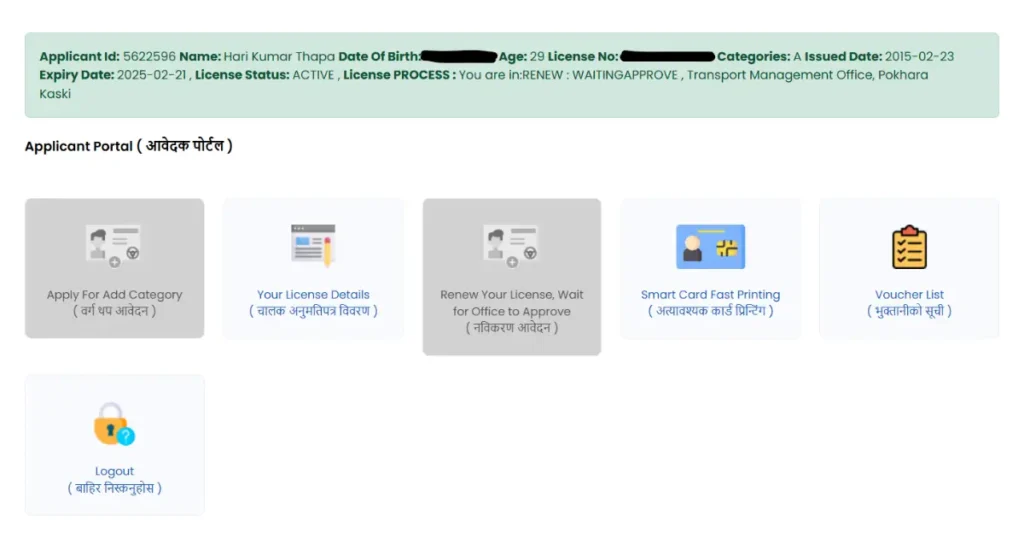1024x538 pixels.
Task: Click the Applicant Id 5622596 value
Action: click(149, 57)
